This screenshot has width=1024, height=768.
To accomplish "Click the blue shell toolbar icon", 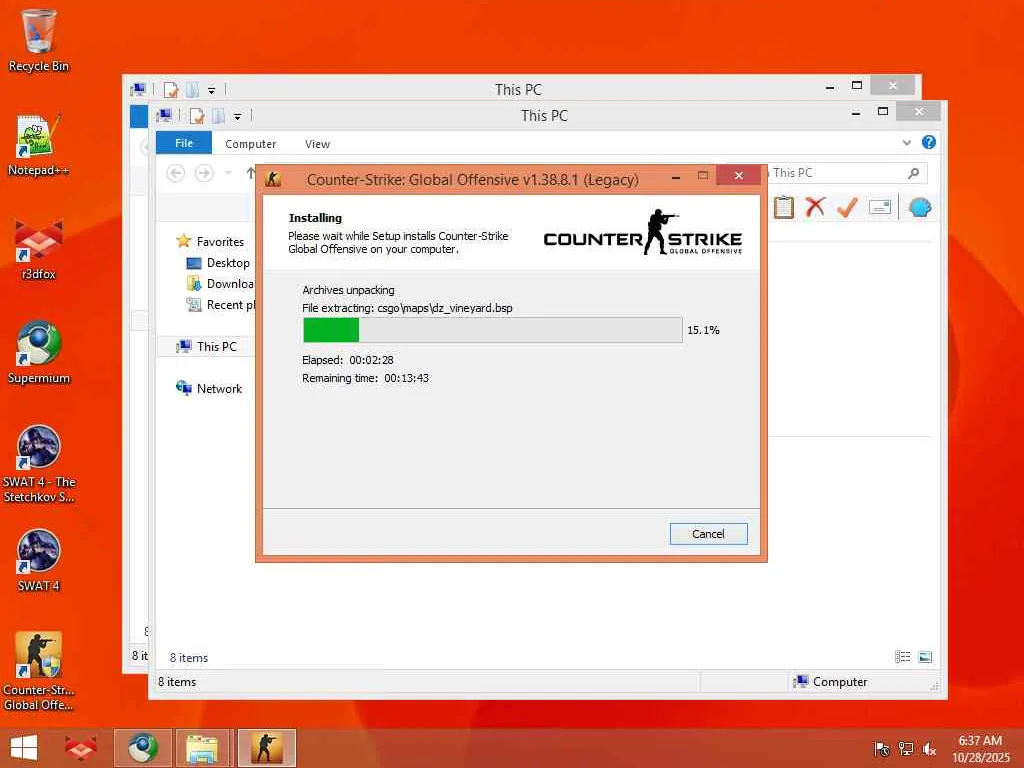I will [920, 208].
